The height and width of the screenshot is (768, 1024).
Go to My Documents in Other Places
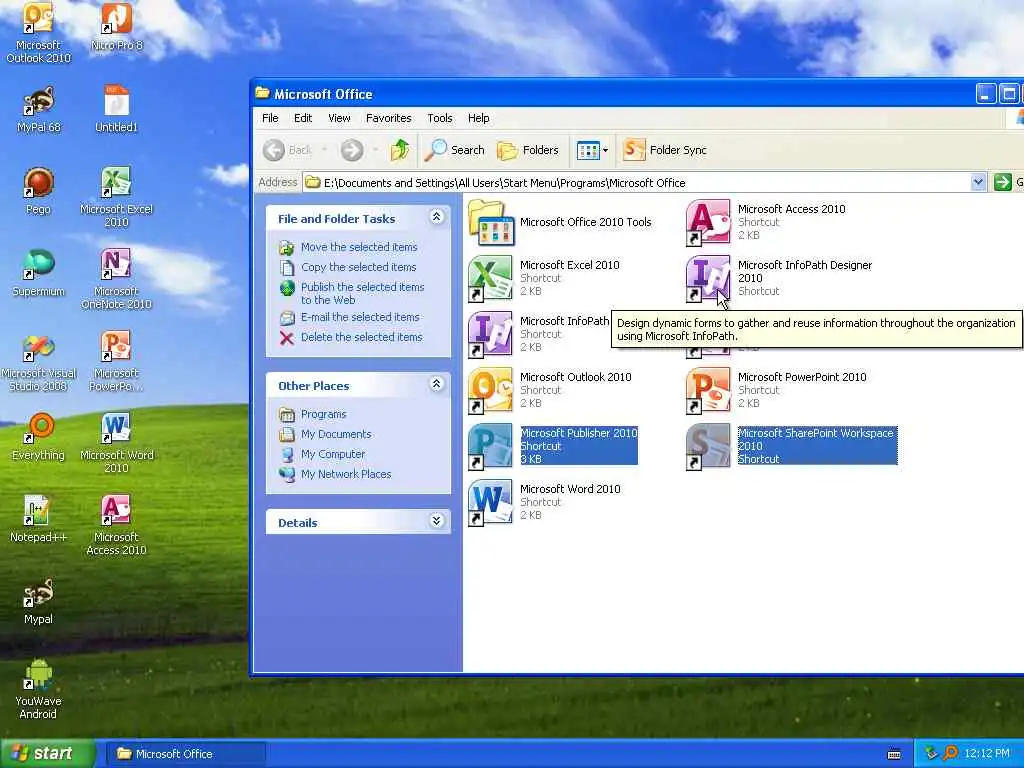coord(336,434)
